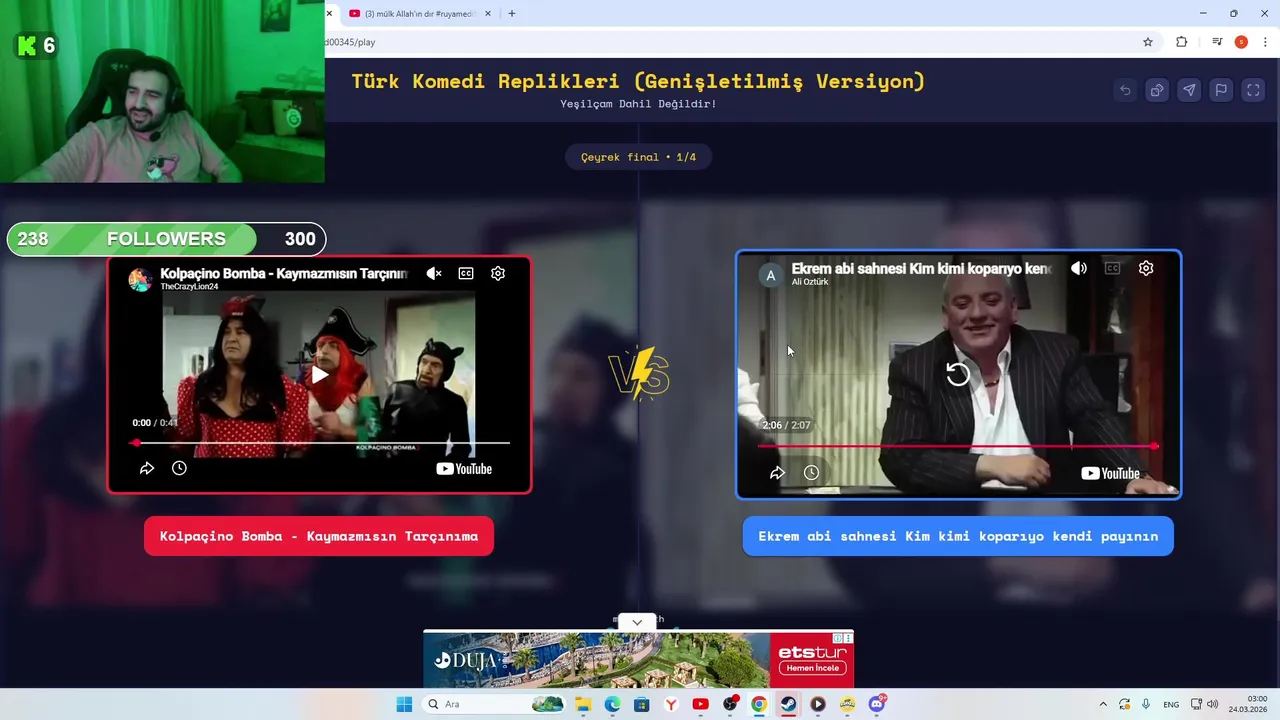Show hidden system tray icons
This screenshot has width=1280, height=720.
point(1103,704)
